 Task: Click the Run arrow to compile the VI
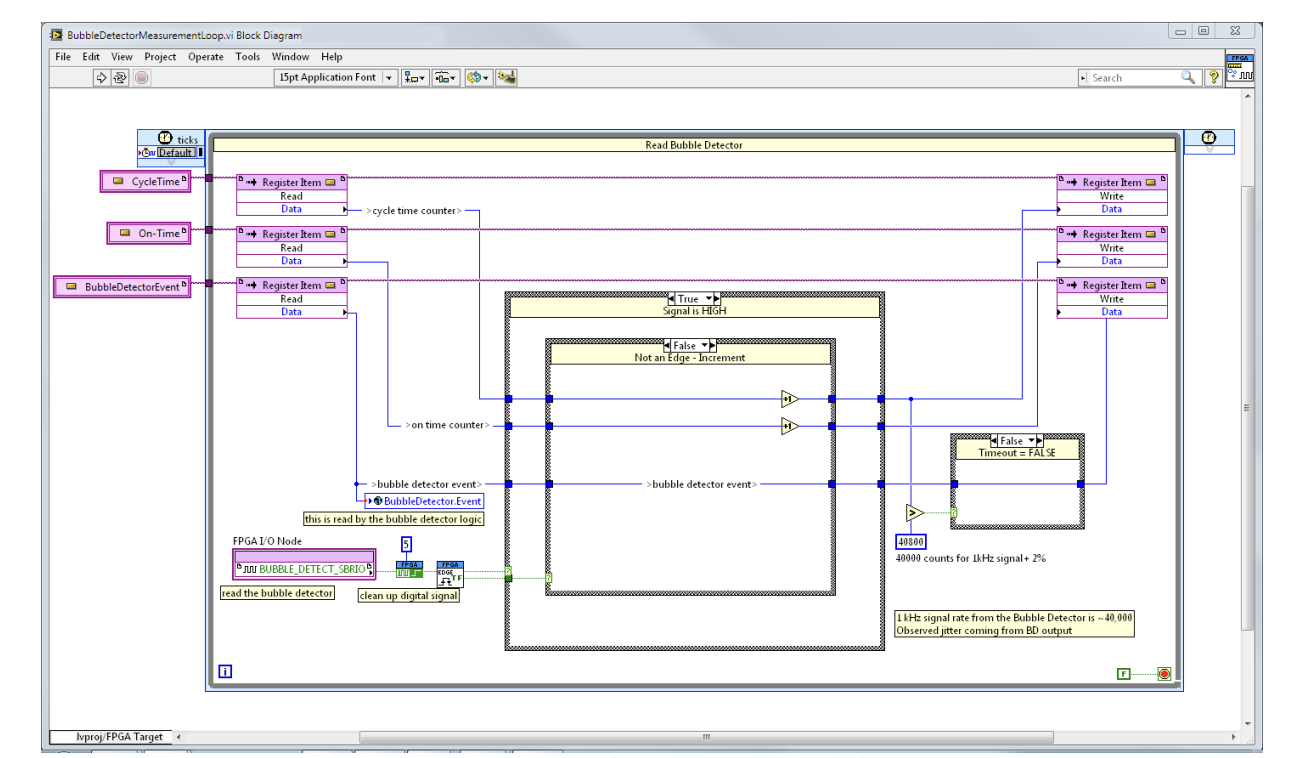pos(100,77)
